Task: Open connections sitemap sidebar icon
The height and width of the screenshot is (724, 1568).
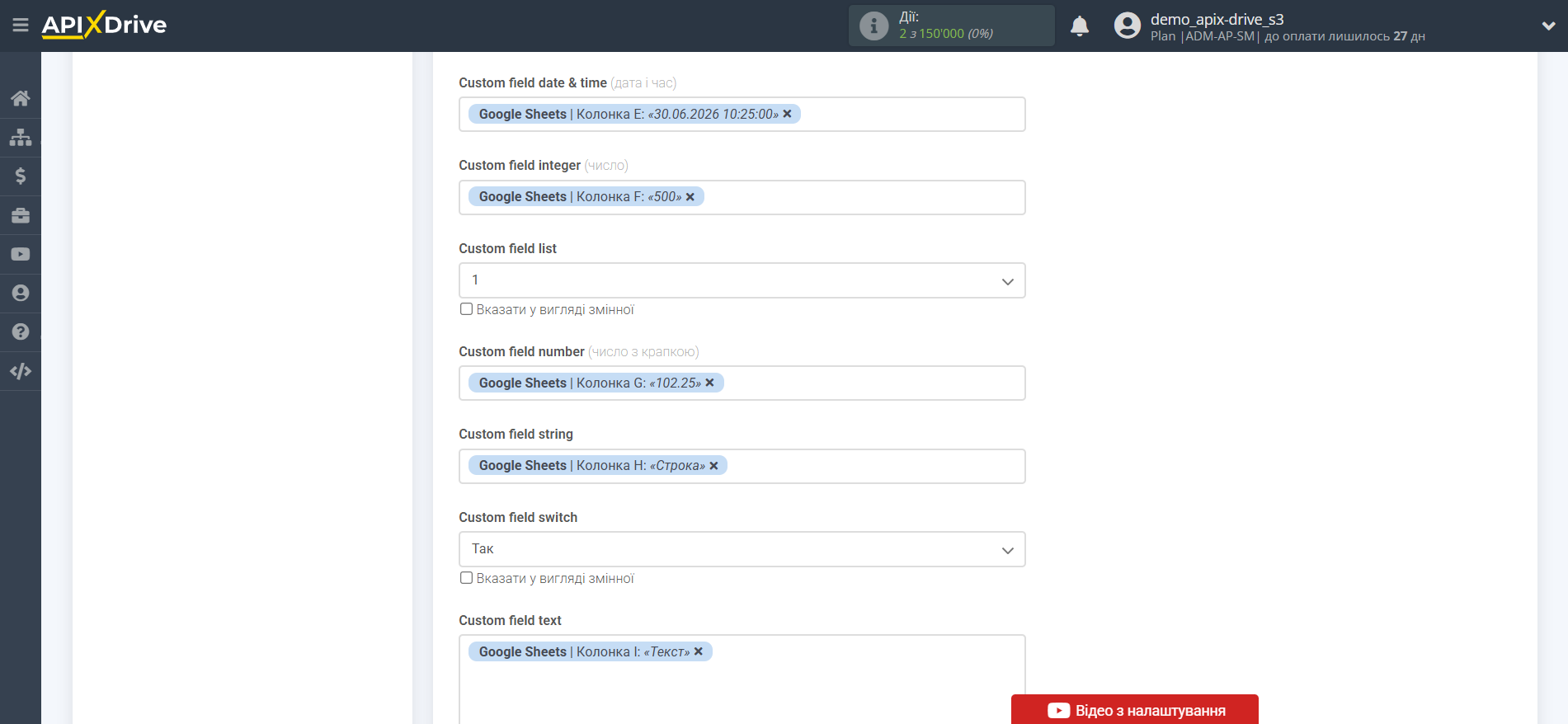Action: coord(21,137)
